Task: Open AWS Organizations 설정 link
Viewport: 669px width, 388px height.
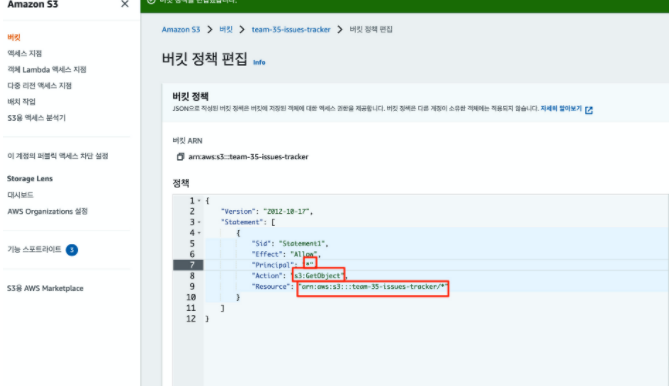Action: (x=47, y=211)
